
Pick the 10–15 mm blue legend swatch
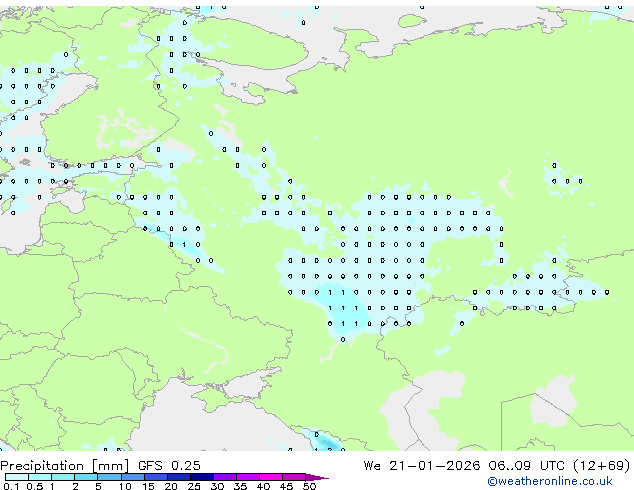coord(133,477)
